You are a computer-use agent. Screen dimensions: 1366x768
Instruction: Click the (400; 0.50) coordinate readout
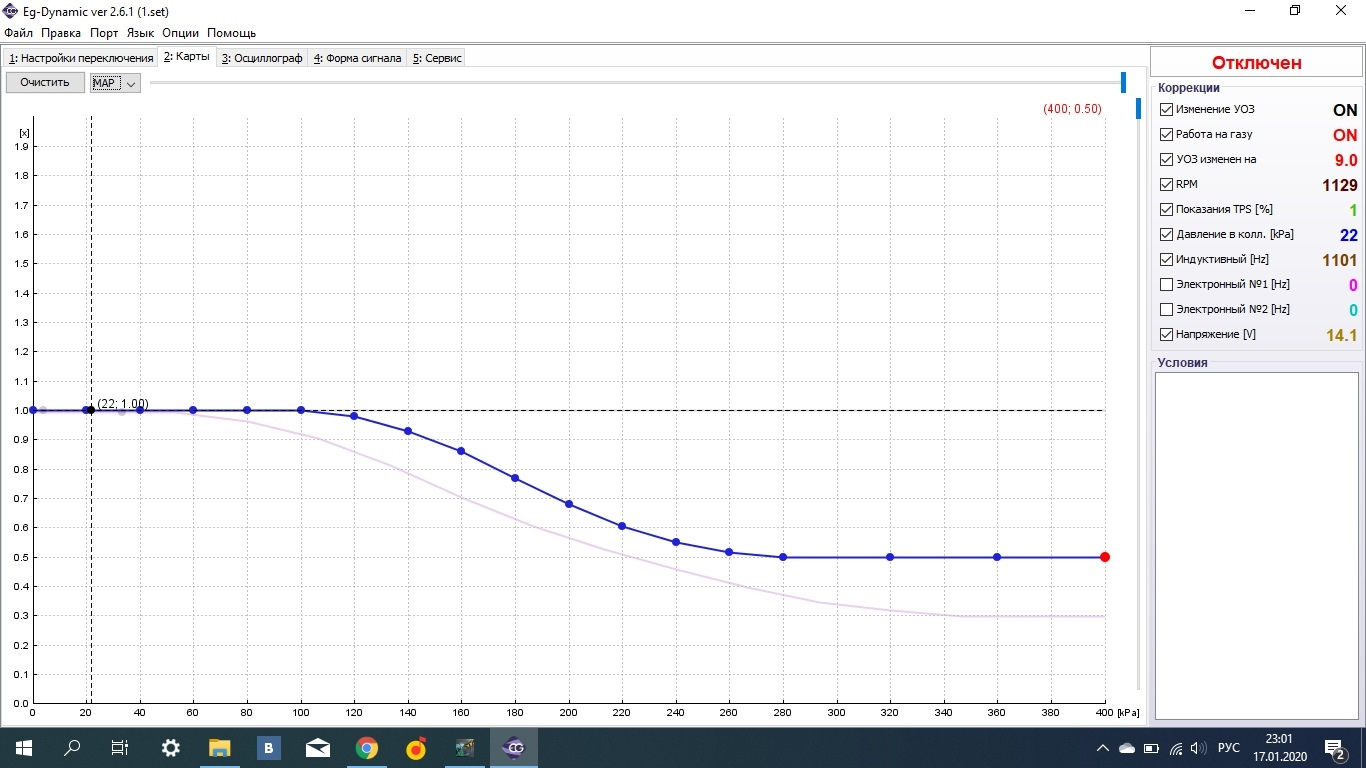pyautogui.click(x=1071, y=109)
